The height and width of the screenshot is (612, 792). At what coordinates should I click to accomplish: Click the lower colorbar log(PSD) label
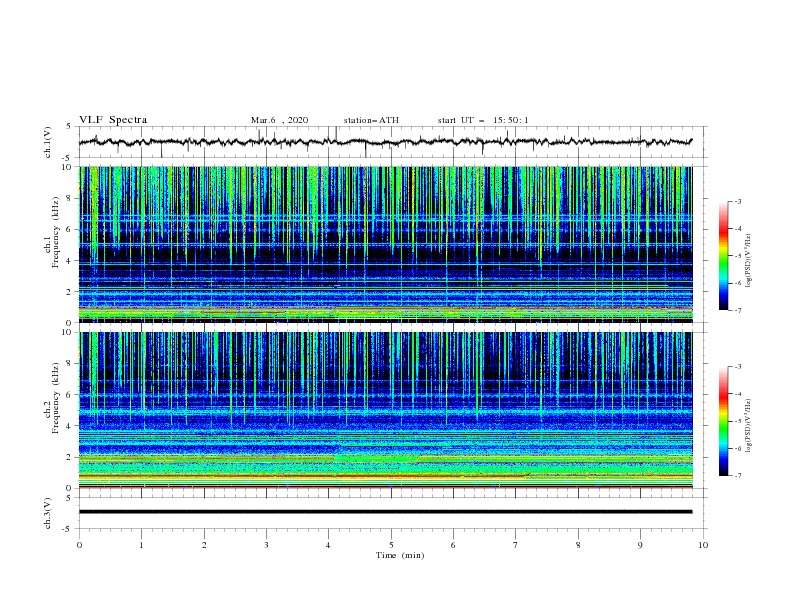point(748,426)
